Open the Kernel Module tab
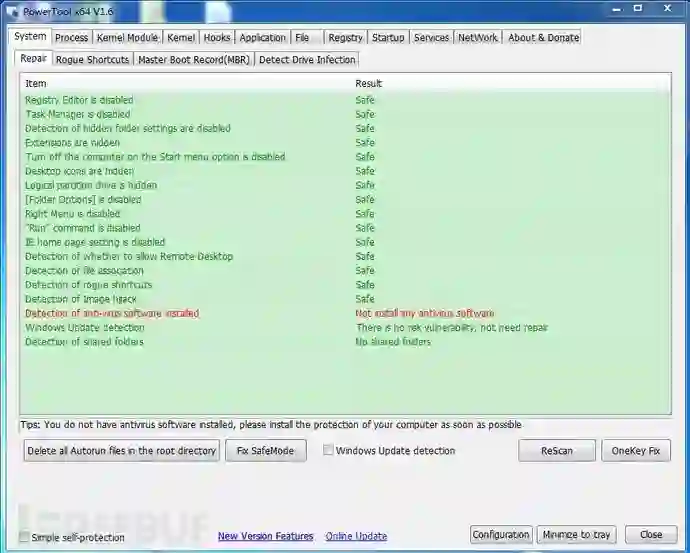This screenshot has height=553, width=690. [127, 38]
